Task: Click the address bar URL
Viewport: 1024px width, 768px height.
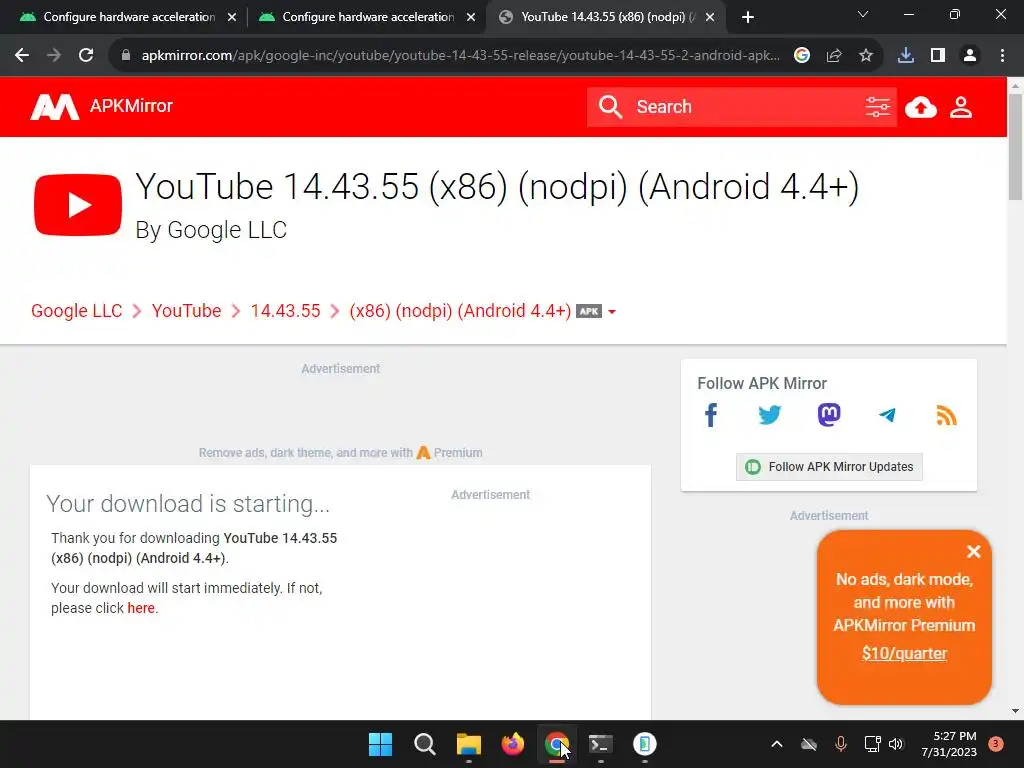Action: (x=460, y=56)
